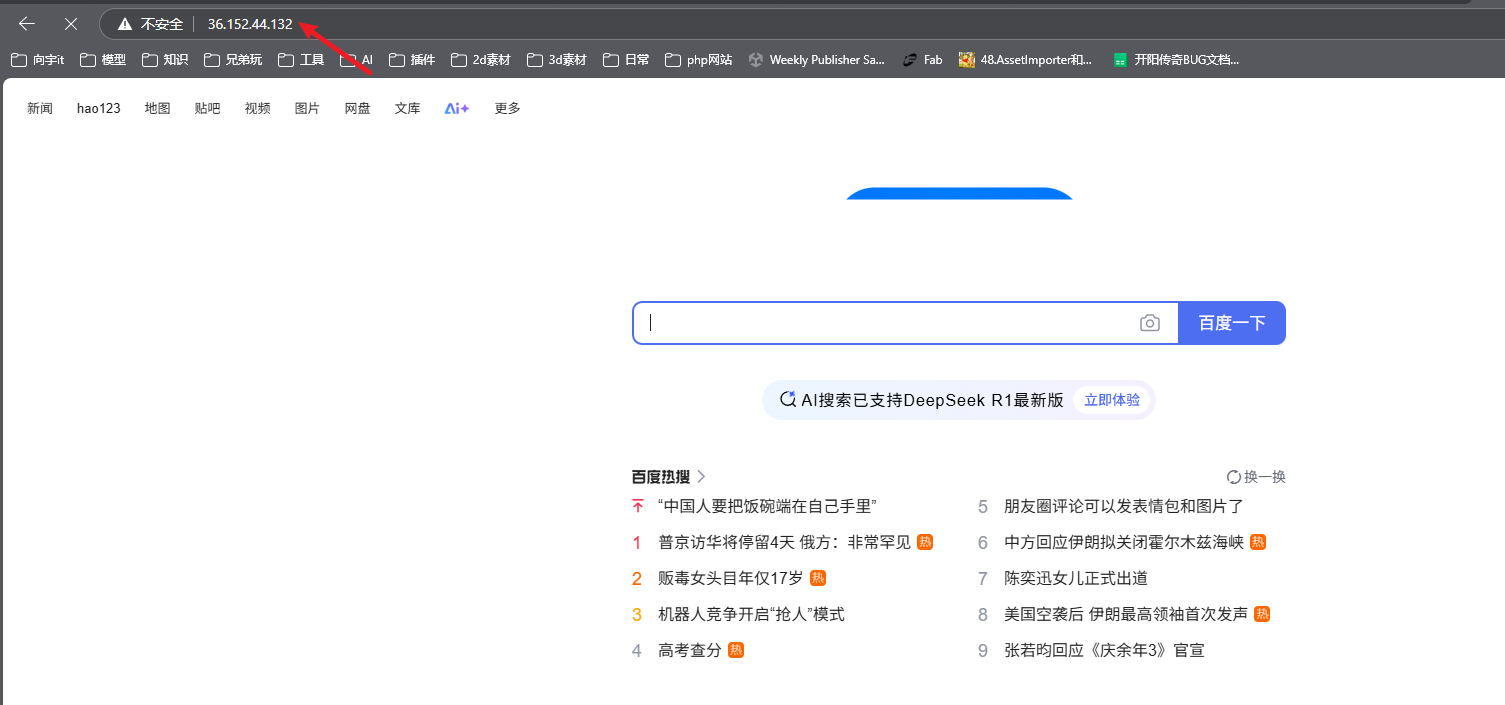Screen dimensions: 1505x705
Task: Switch to the hao123 nav item
Action: point(97,108)
